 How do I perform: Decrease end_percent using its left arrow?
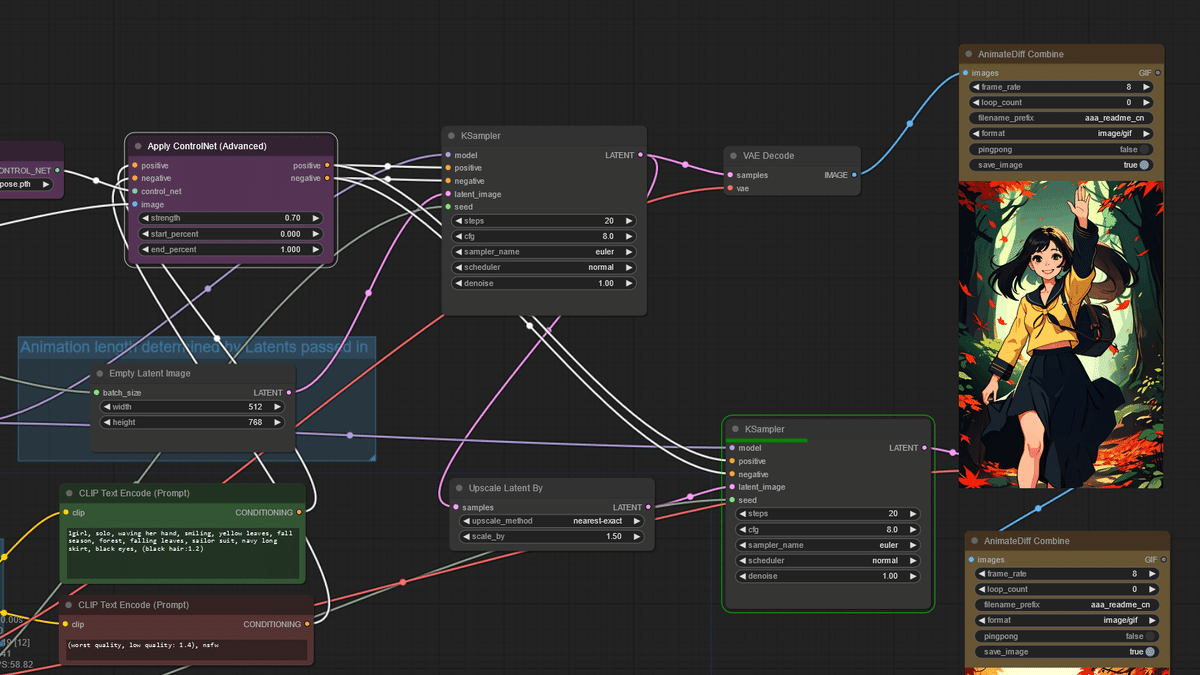click(144, 250)
